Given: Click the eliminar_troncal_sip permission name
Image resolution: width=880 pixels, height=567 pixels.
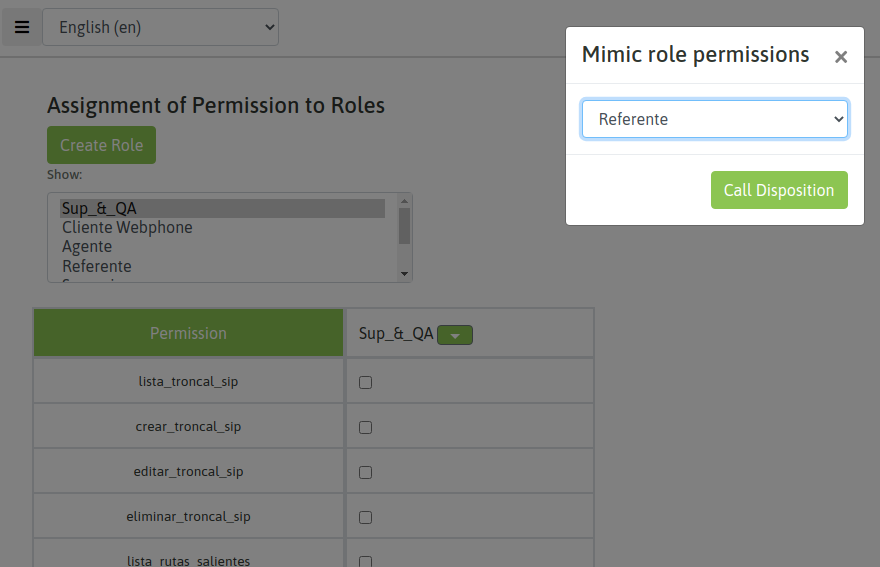Looking at the screenshot, I should (x=188, y=516).
